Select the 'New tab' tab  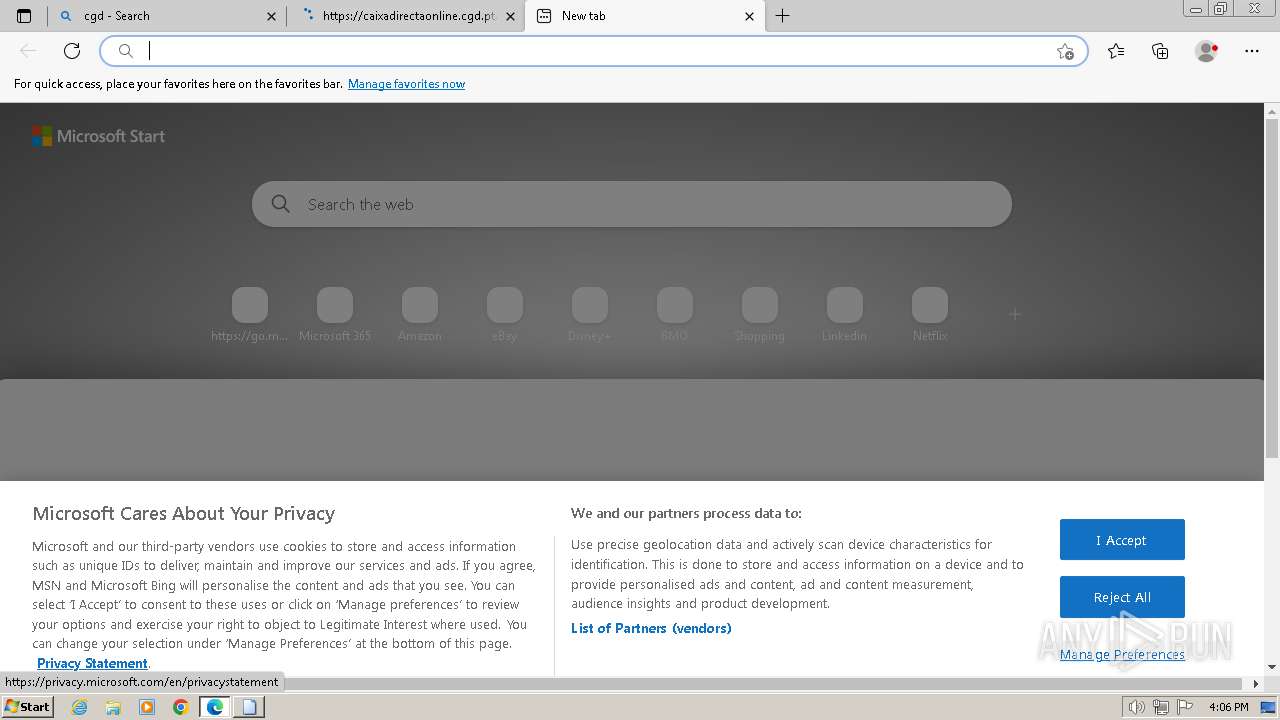pyautogui.click(x=644, y=16)
